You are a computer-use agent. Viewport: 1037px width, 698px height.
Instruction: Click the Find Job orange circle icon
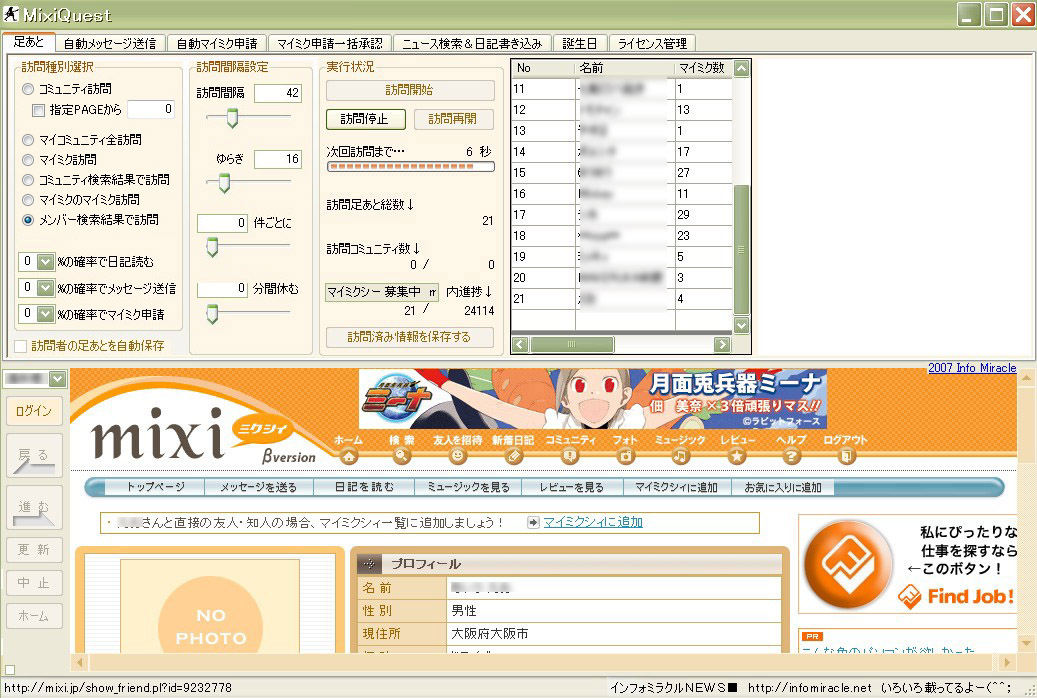click(847, 564)
